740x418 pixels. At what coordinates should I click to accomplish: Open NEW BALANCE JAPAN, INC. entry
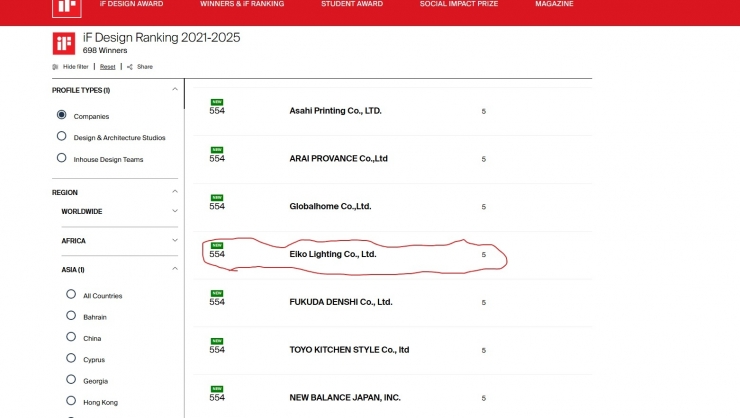(x=345, y=398)
